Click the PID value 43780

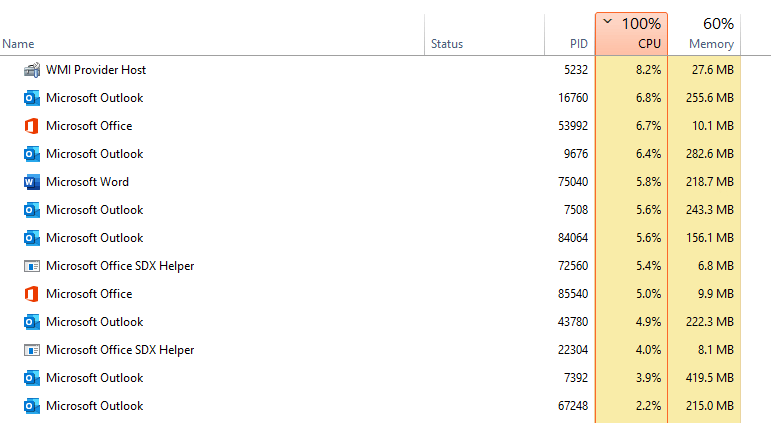(573, 322)
